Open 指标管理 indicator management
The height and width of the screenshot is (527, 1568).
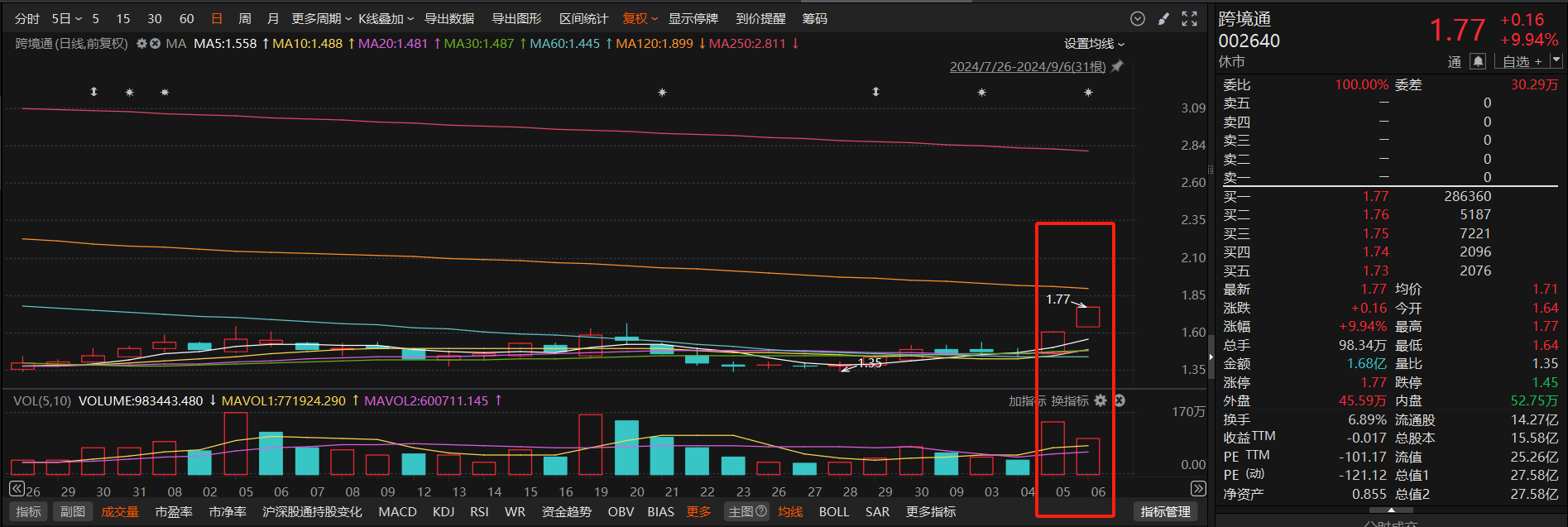1165,512
